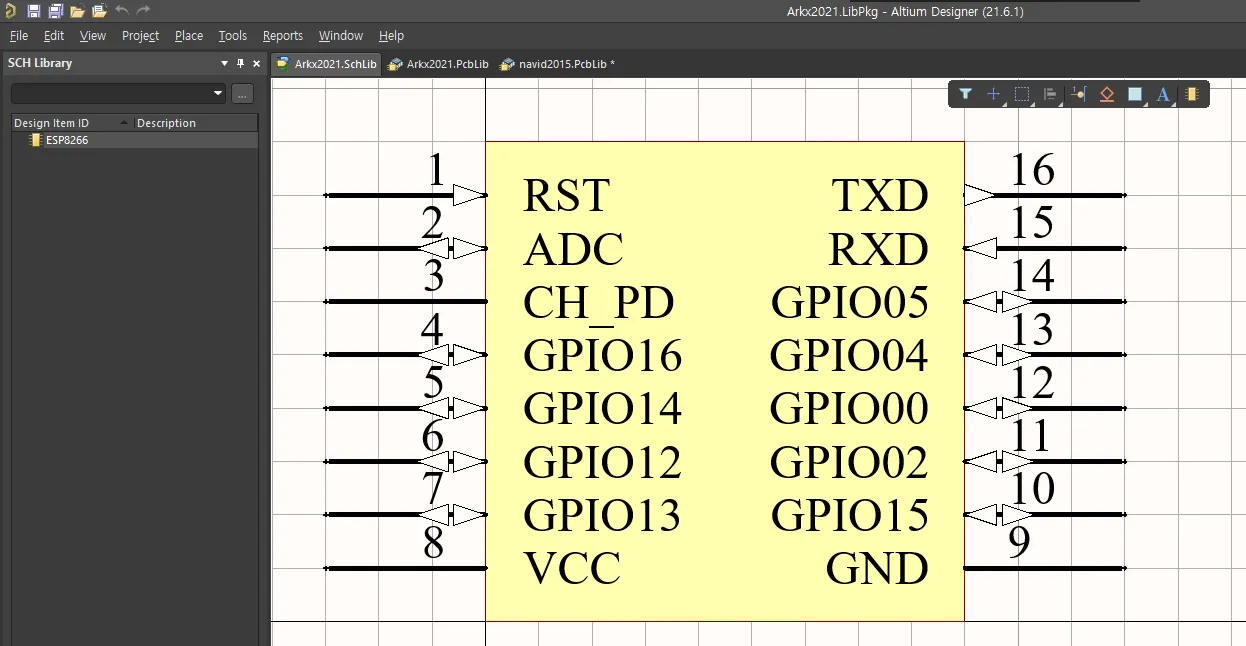The height and width of the screenshot is (646, 1246).
Task: Click the Save All icon
Action: pyautogui.click(x=56, y=11)
